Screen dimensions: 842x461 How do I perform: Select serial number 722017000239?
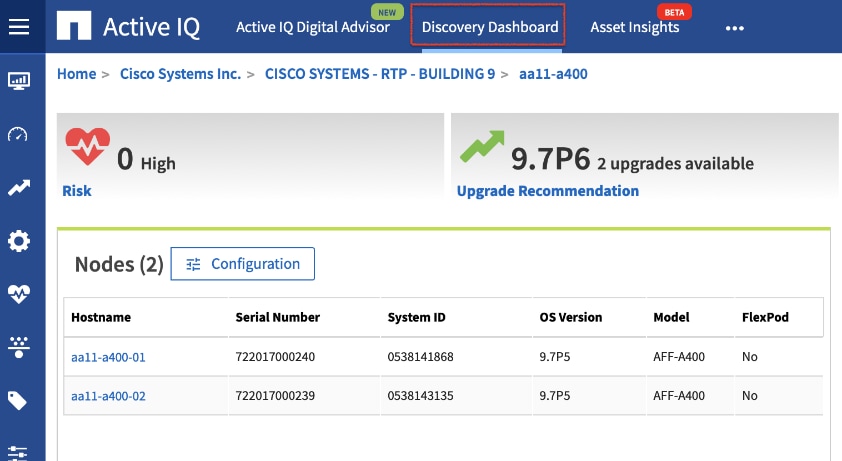(x=275, y=395)
